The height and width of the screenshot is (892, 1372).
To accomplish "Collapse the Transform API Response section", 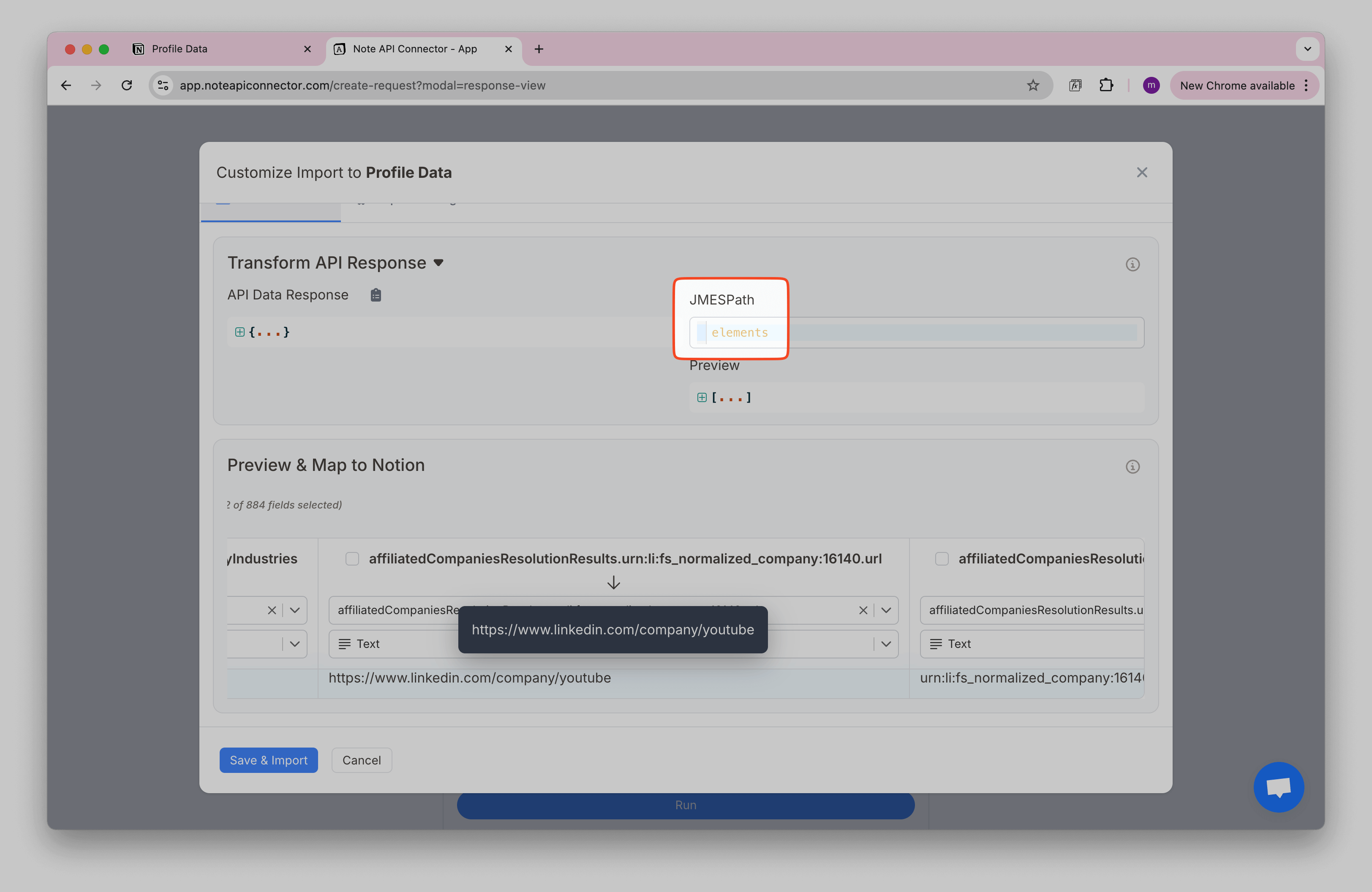I will (x=439, y=263).
